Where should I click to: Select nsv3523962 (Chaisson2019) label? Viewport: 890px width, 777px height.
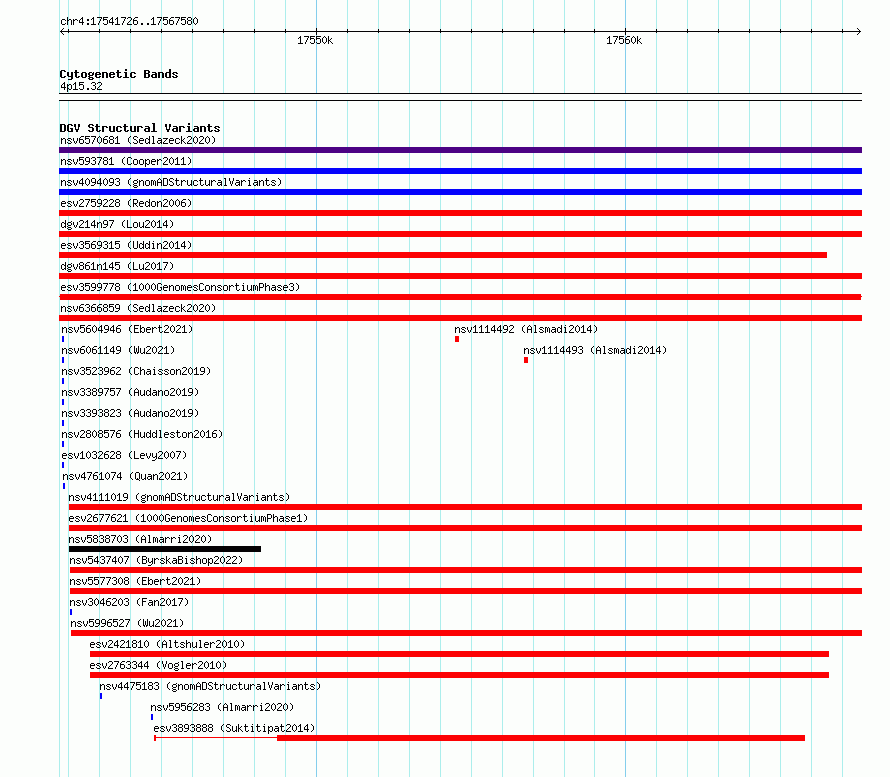click(x=136, y=371)
